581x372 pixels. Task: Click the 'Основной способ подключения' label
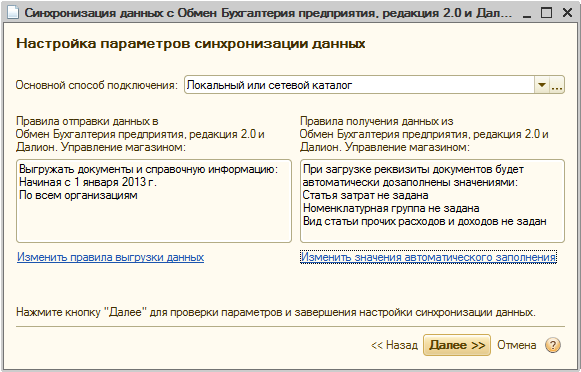point(97,85)
